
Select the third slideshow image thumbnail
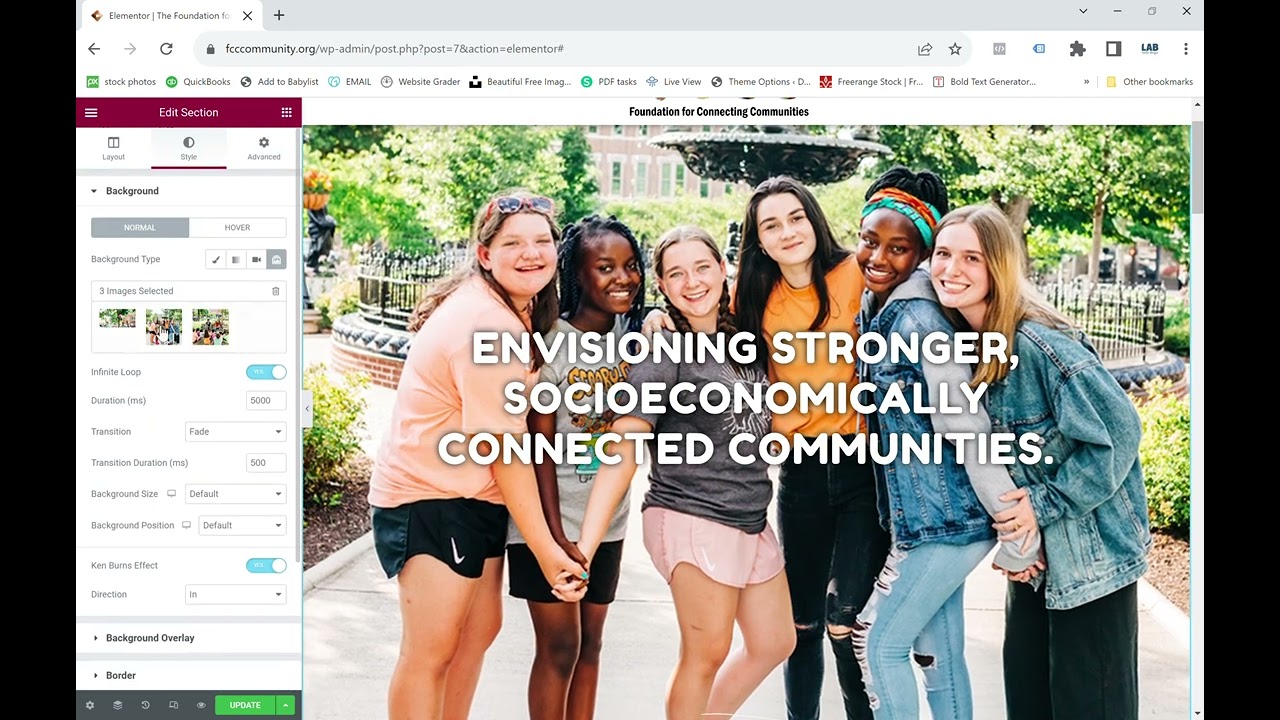211,327
